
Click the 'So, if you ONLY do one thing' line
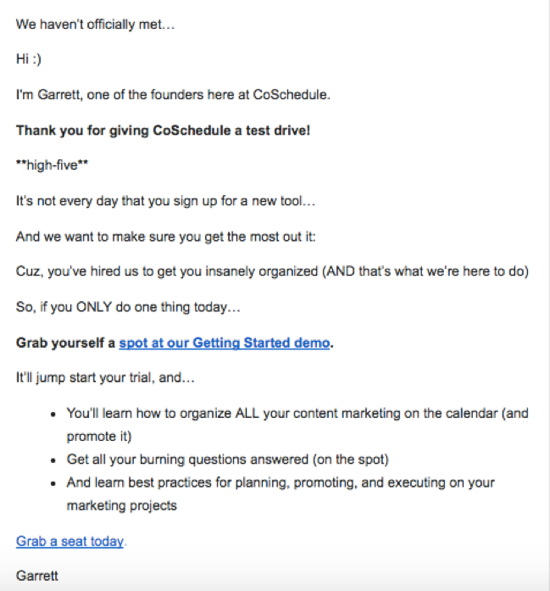click(x=128, y=307)
